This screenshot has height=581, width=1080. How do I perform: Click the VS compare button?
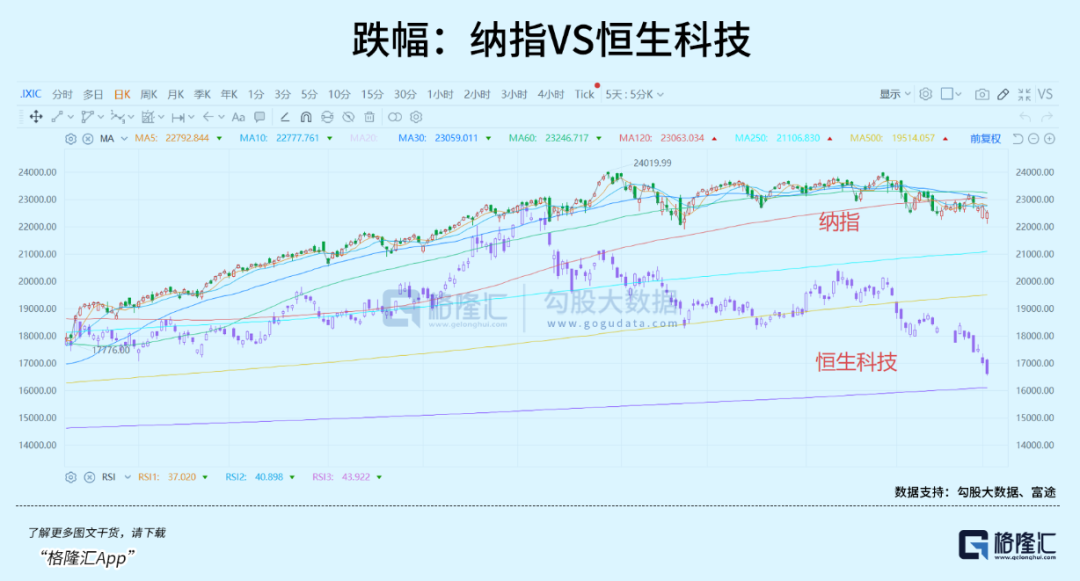coord(1045,94)
